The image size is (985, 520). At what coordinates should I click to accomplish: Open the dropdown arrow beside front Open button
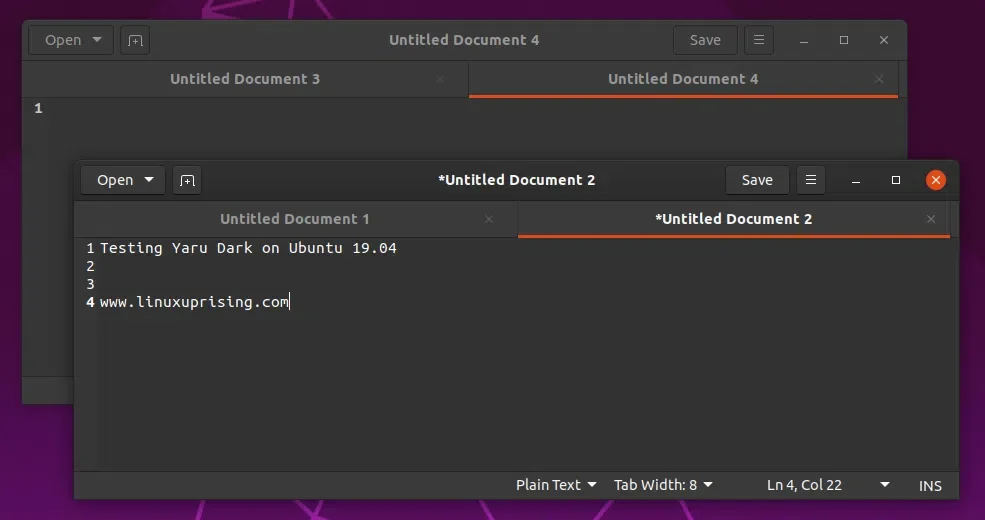pyautogui.click(x=149, y=180)
